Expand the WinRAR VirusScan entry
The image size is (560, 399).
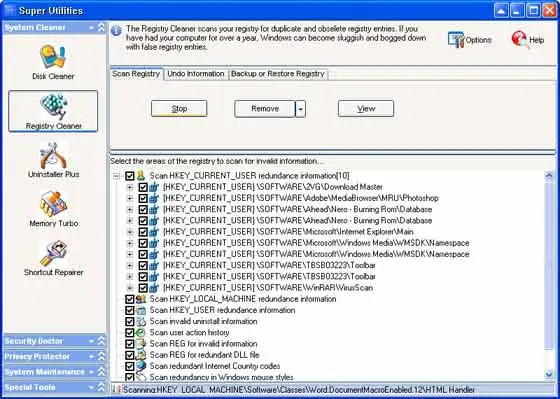pos(130,288)
